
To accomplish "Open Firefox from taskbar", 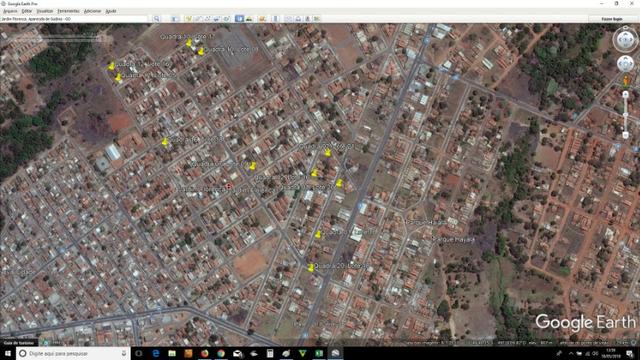I will 204,353.
